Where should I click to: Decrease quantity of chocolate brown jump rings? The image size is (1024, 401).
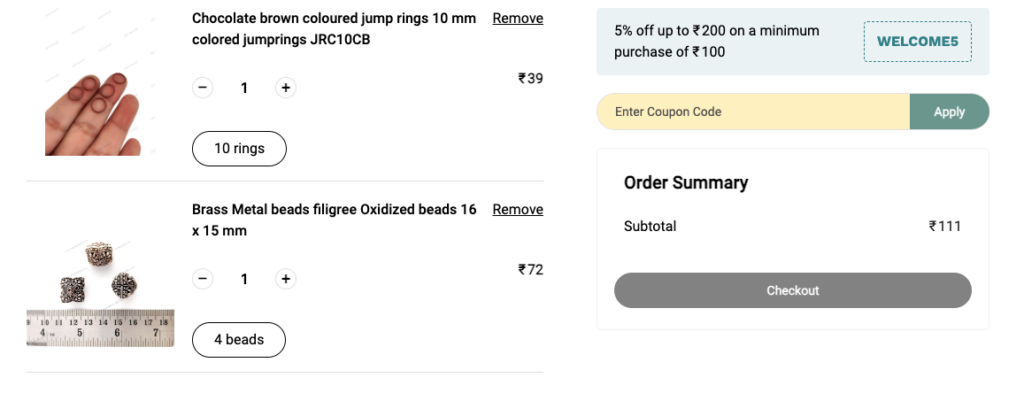pos(203,88)
